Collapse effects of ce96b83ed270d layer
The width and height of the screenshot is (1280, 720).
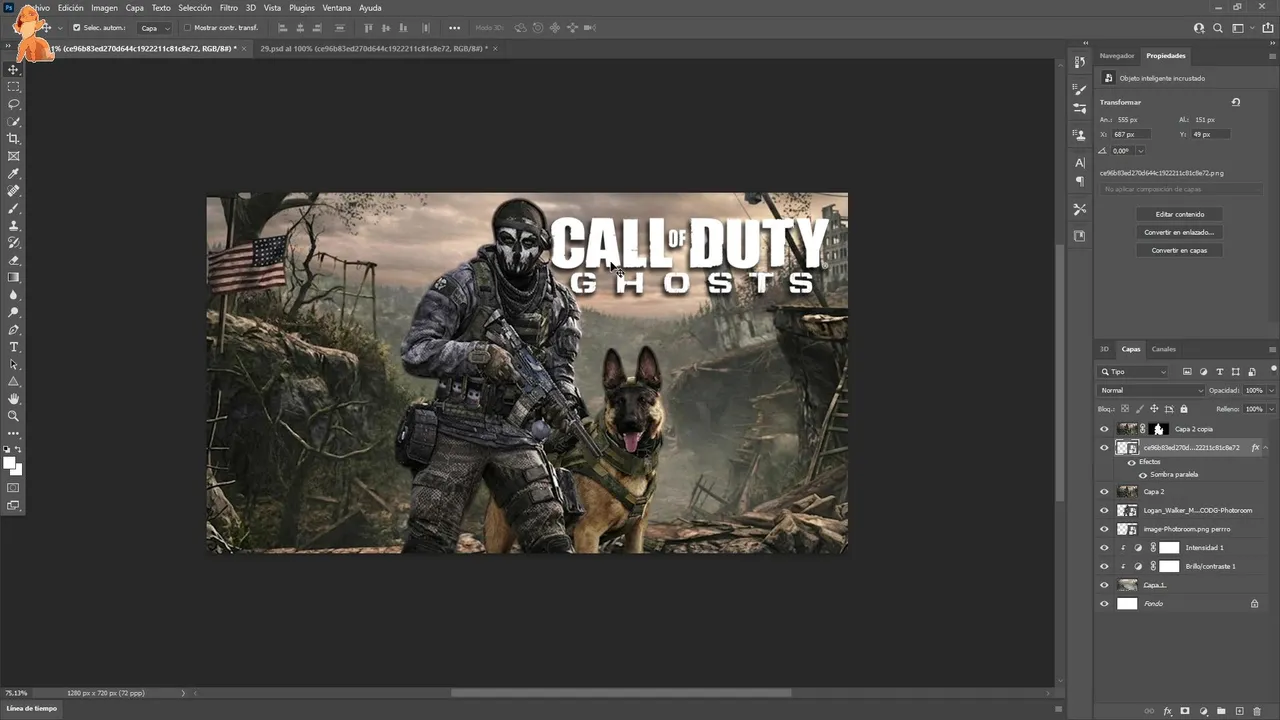1267,448
